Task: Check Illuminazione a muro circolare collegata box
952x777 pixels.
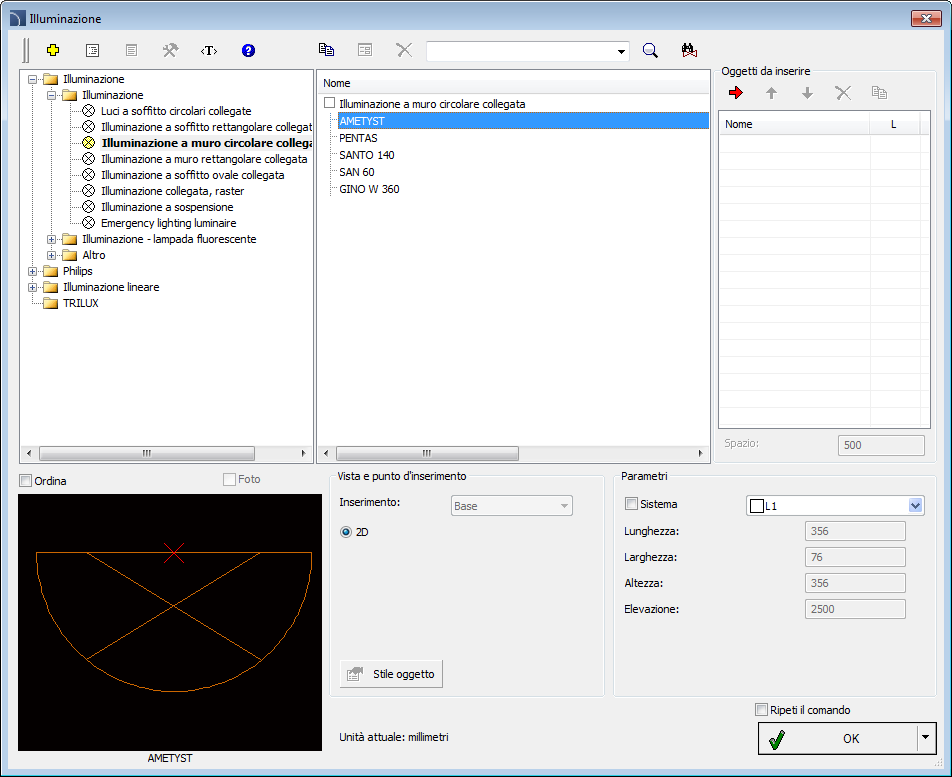Action: pyautogui.click(x=330, y=103)
